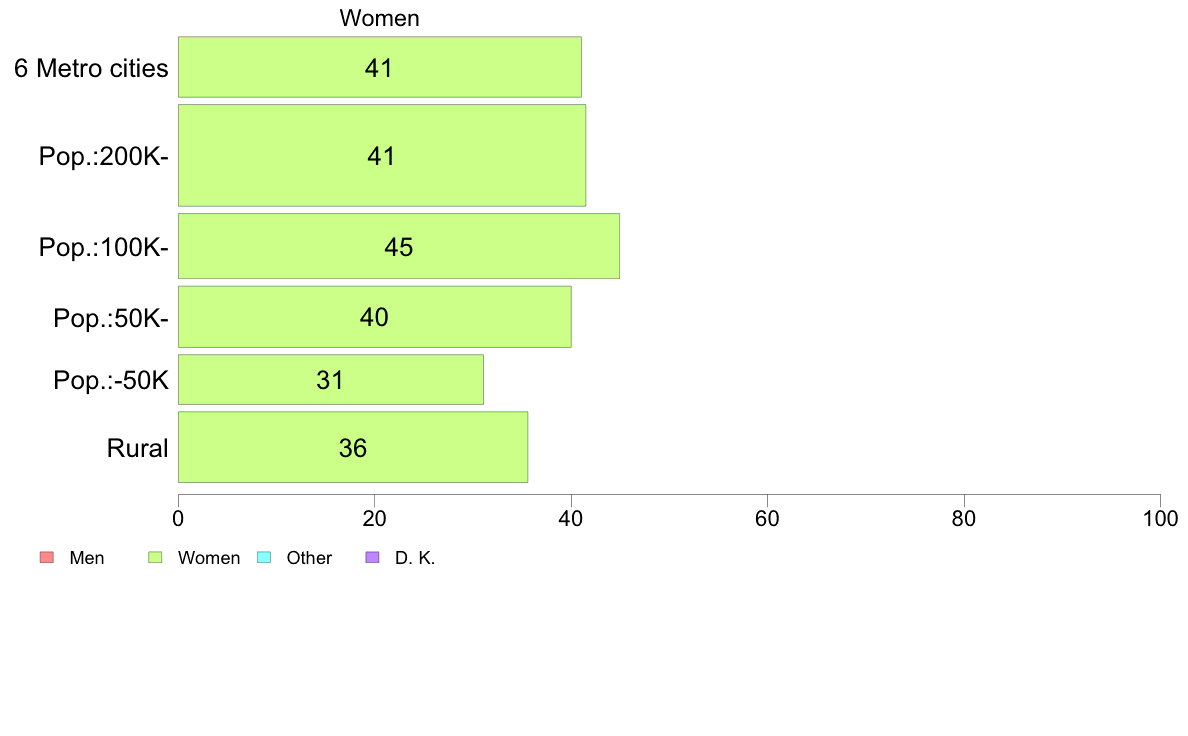Select the 6 Metro cities bar
The height and width of the screenshot is (736, 1188).
(380, 67)
